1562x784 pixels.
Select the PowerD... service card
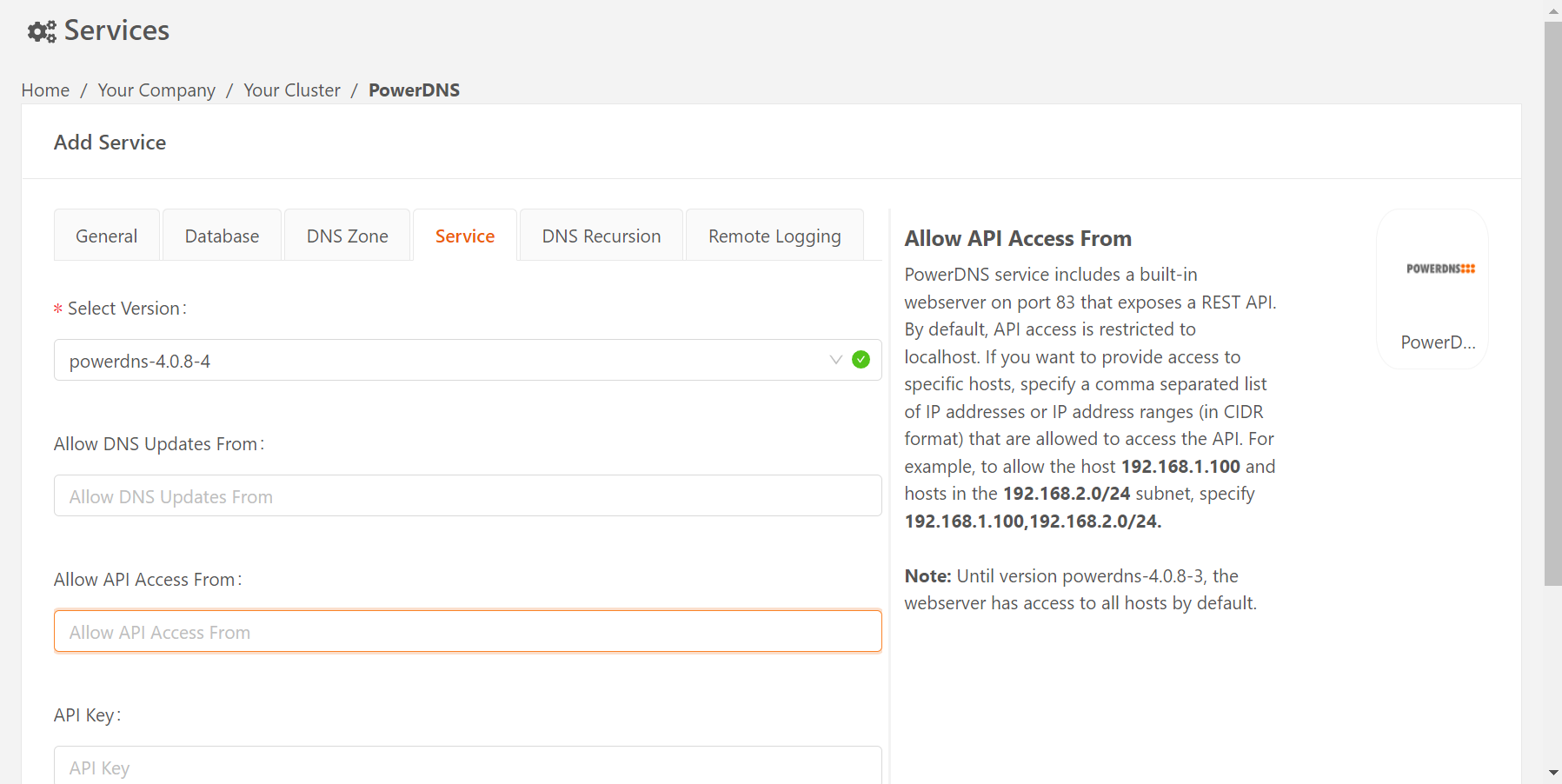coord(1432,289)
